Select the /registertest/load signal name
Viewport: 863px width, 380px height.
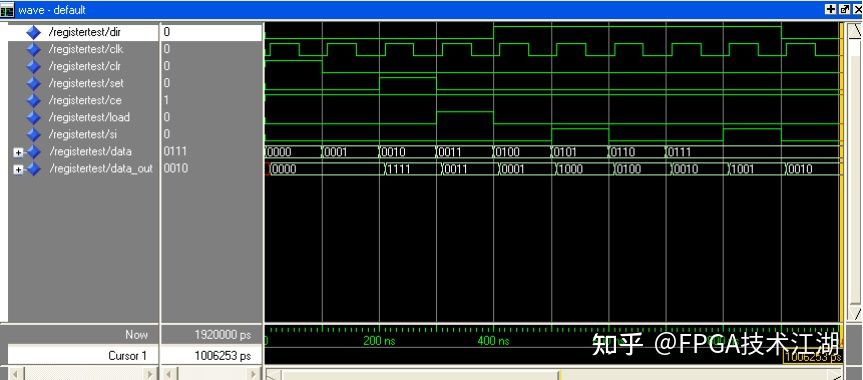(x=89, y=117)
